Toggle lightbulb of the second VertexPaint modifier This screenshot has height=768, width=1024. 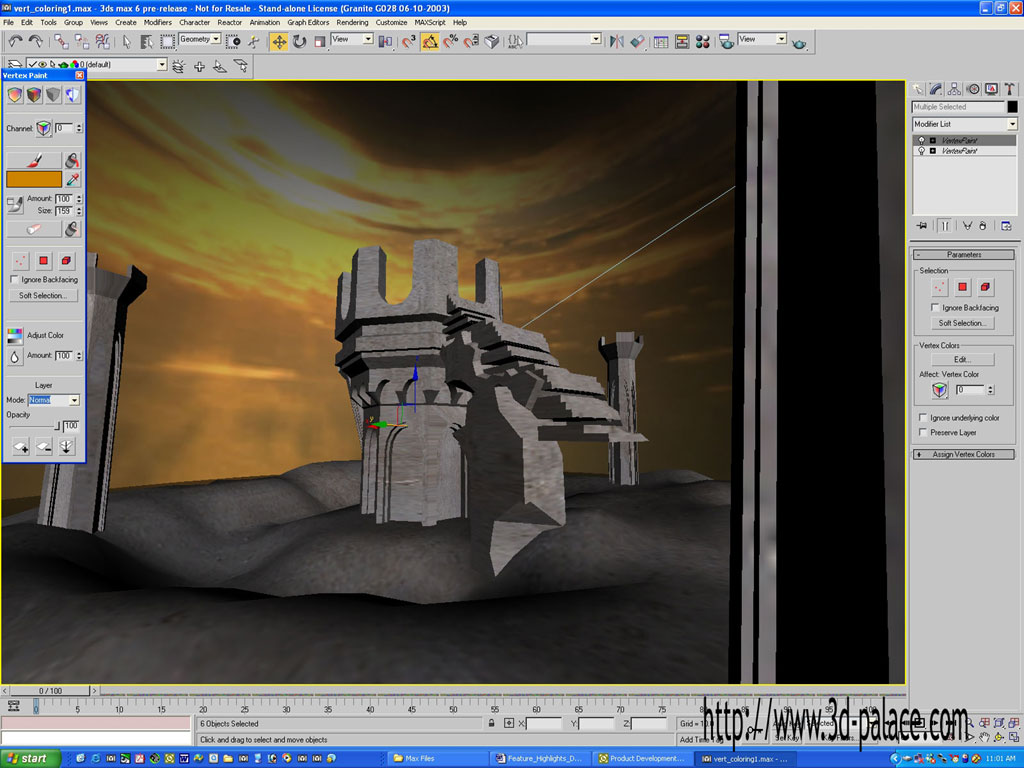click(921, 151)
